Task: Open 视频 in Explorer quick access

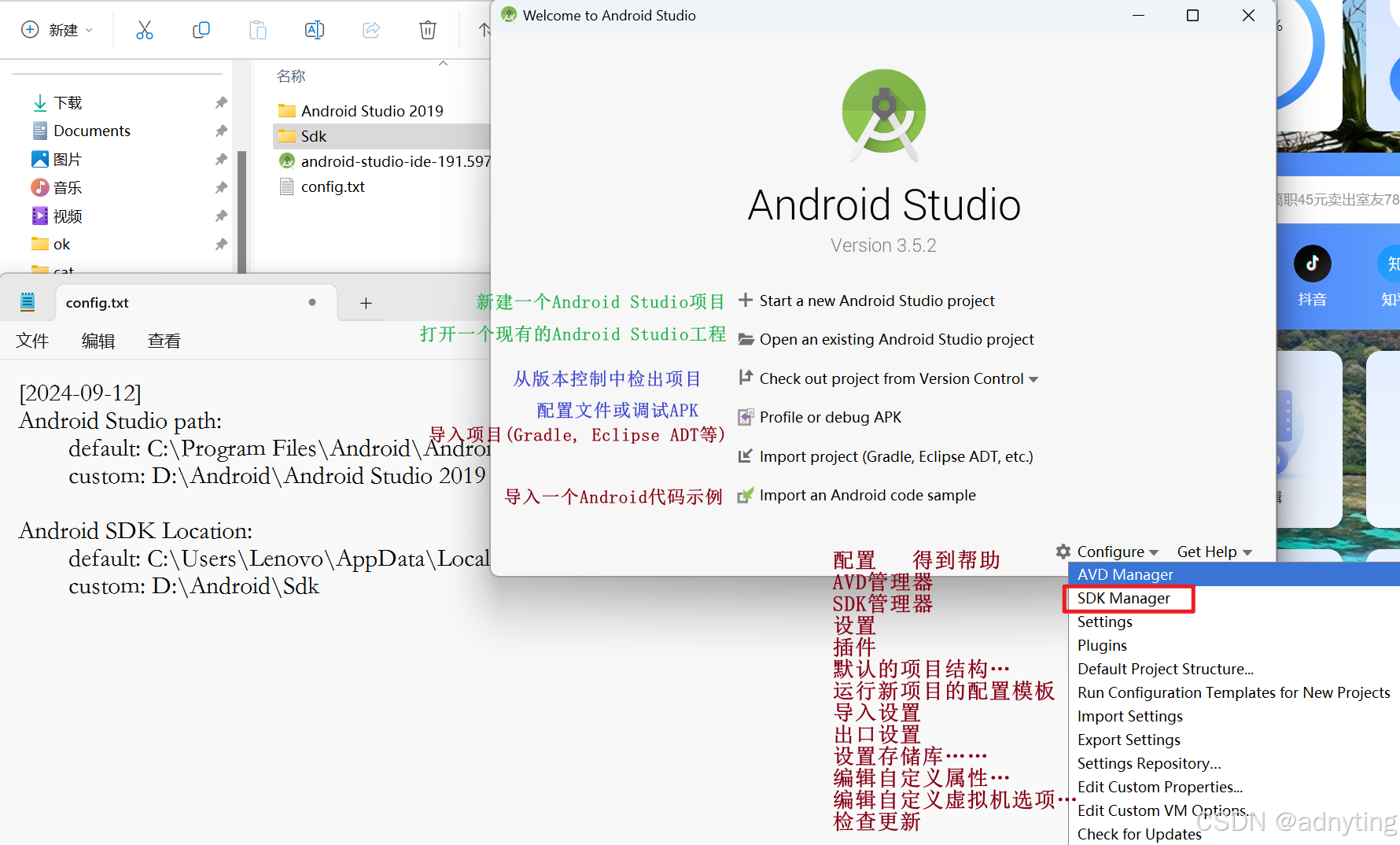Action: (68, 216)
